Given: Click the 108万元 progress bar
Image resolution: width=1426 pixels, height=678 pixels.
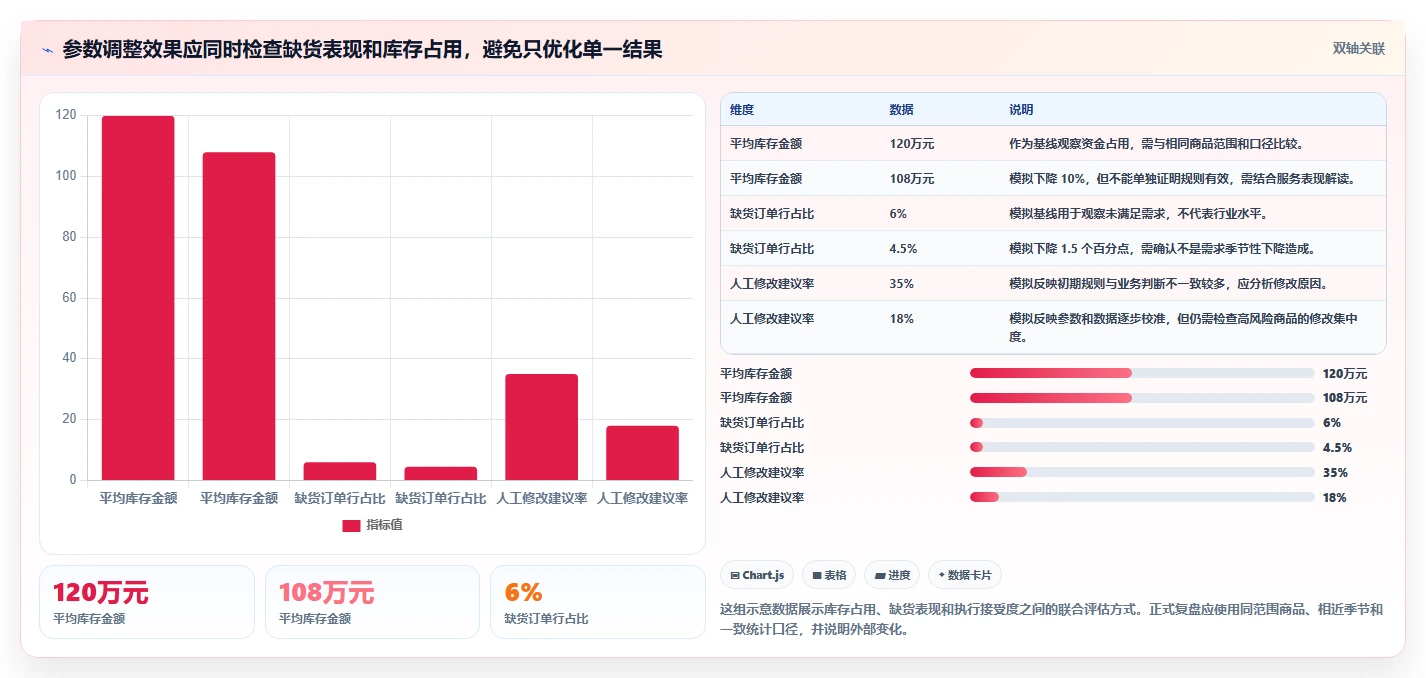Looking at the screenshot, I should pyautogui.click(x=1142, y=398).
